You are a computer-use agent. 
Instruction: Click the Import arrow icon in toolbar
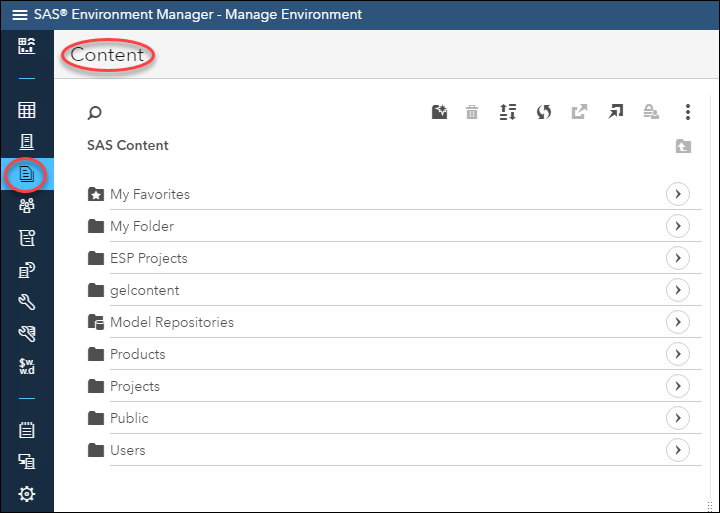(616, 112)
